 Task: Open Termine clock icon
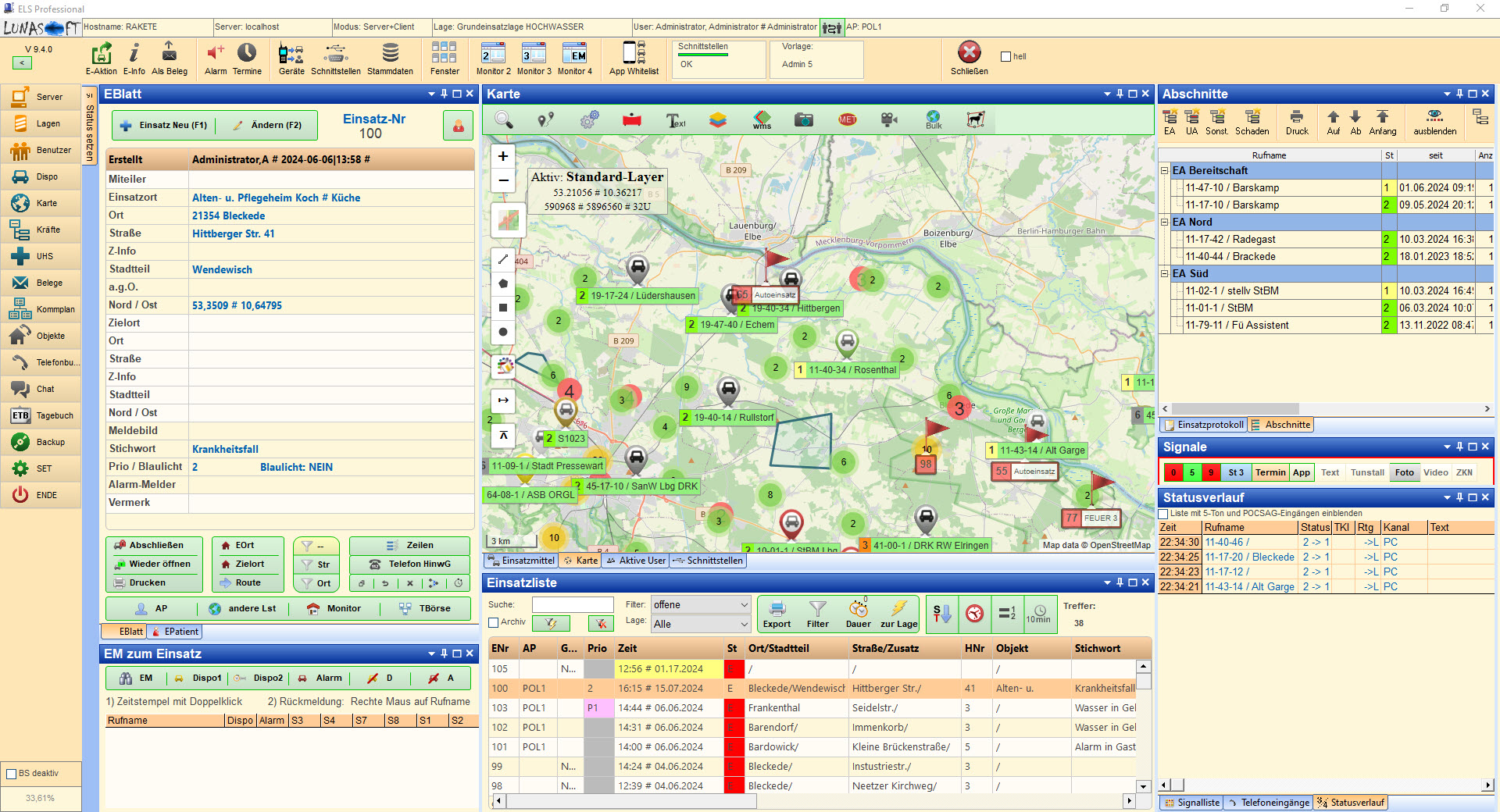click(x=247, y=59)
